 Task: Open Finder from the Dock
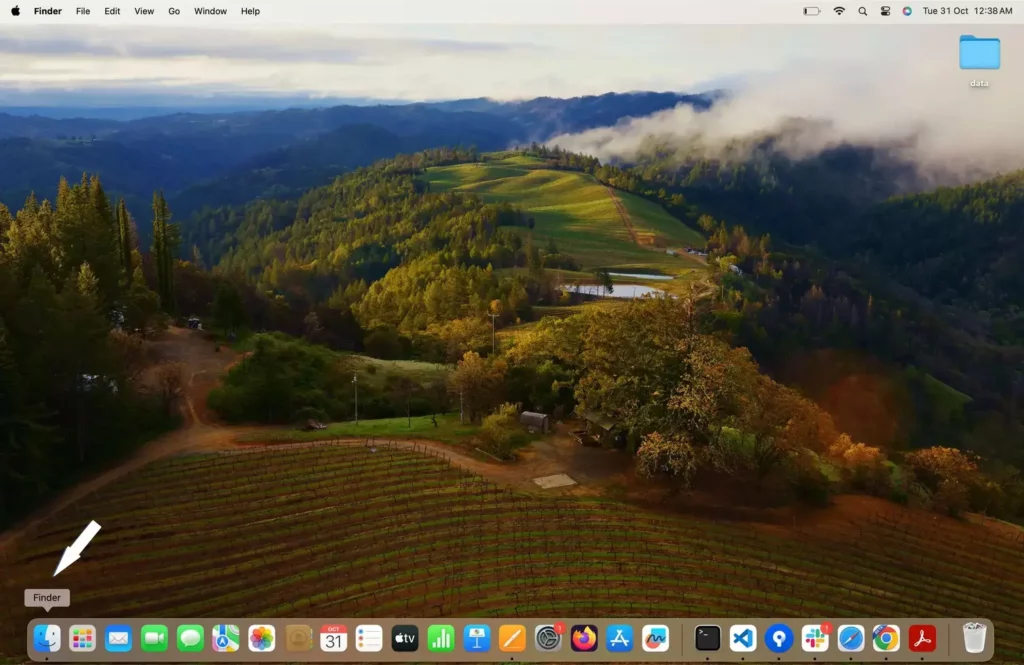47,638
